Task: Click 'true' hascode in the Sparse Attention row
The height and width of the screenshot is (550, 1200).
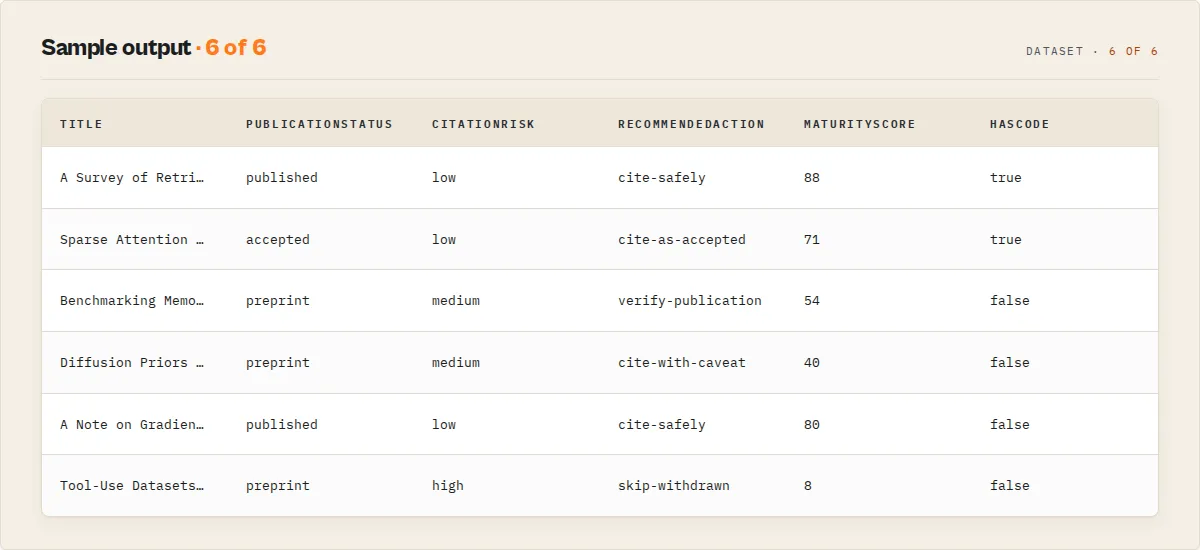Action: (x=1006, y=240)
